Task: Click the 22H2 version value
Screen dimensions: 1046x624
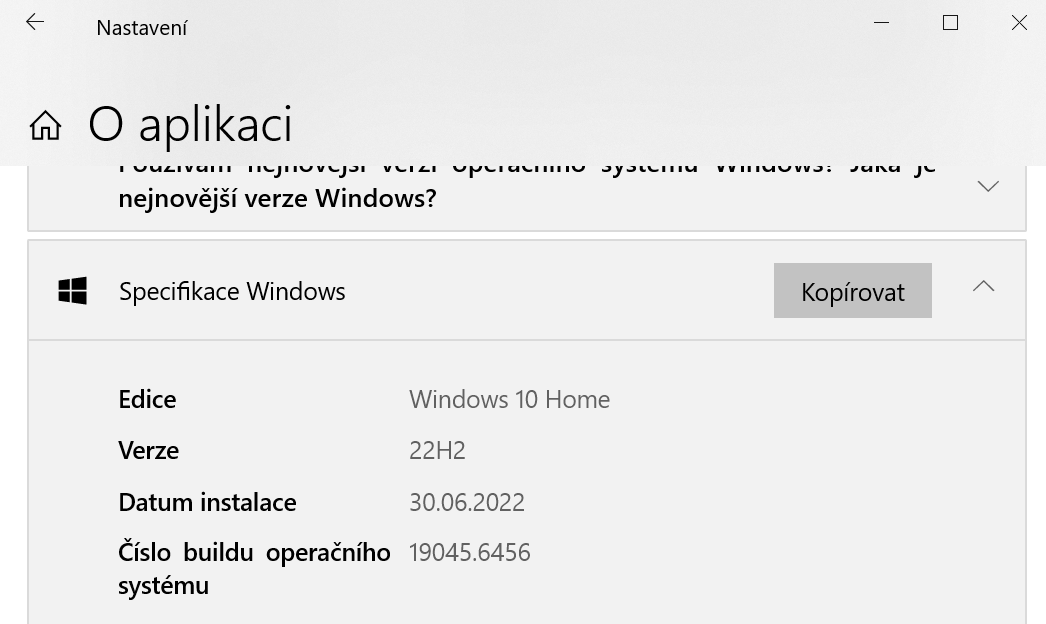Action: pyautogui.click(x=437, y=450)
